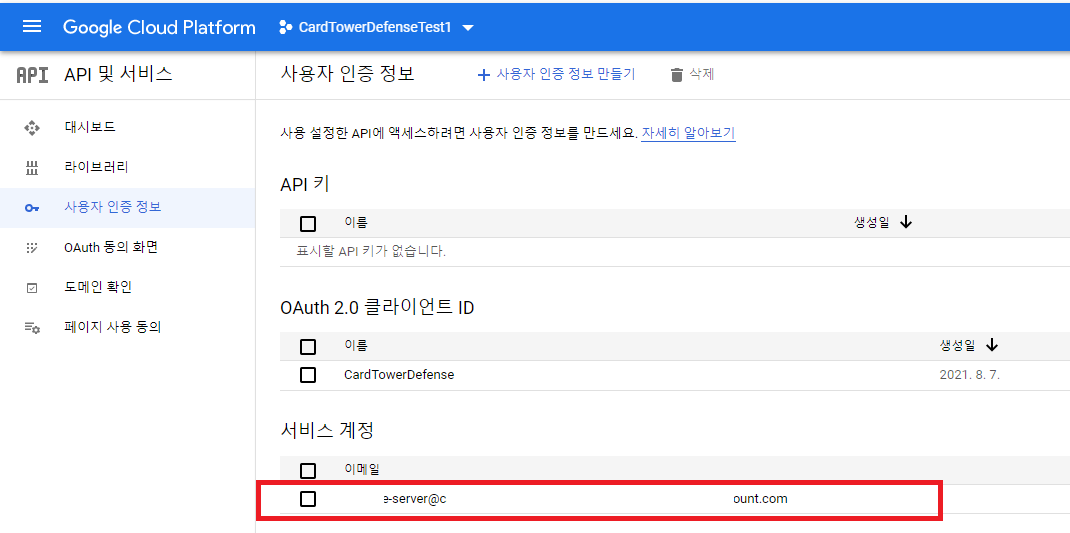Expand the CardTowerDefenseTest1 project dropdown arrow
The width and height of the screenshot is (1070, 533).
coord(468,28)
